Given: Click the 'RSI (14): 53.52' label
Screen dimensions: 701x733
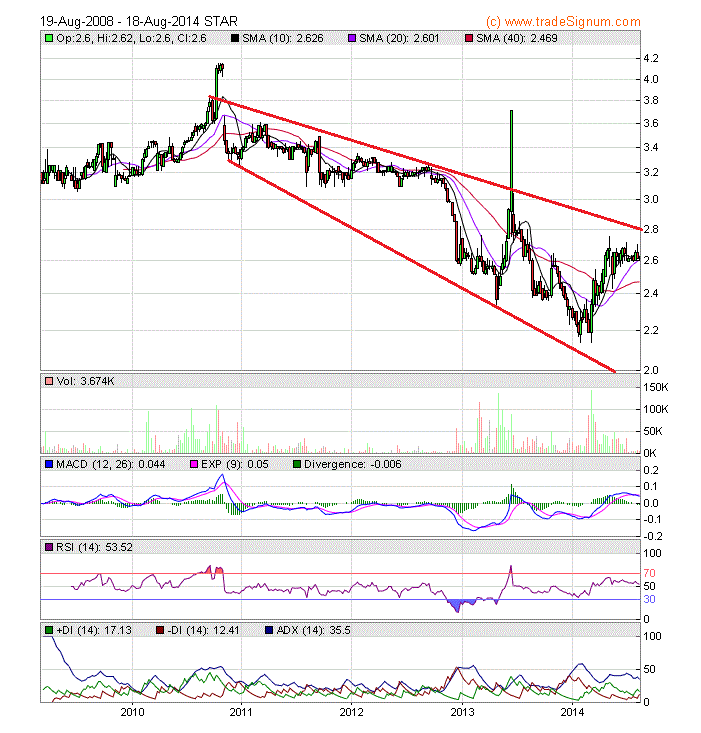Looking at the screenshot, I should pyautogui.click(x=94, y=547).
